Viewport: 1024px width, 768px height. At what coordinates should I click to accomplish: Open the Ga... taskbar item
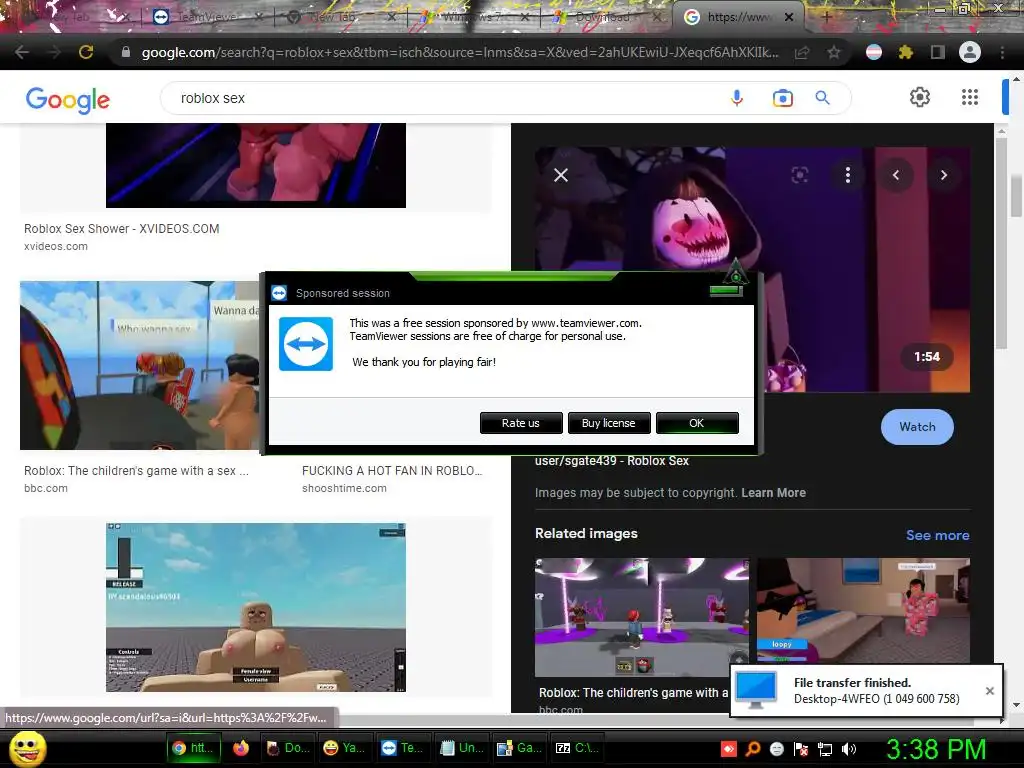coord(519,748)
